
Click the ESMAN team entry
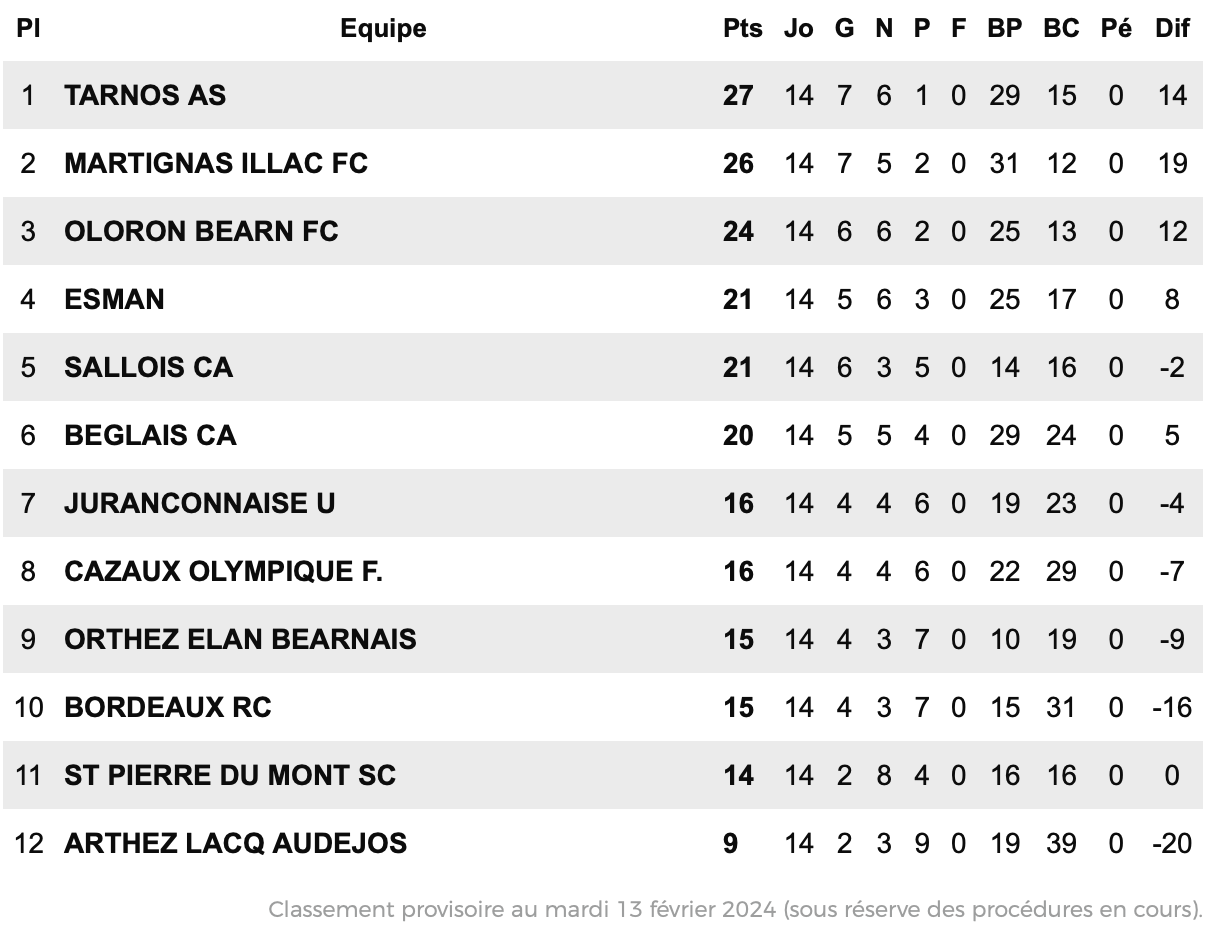pyautogui.click(x=114, y=300)
